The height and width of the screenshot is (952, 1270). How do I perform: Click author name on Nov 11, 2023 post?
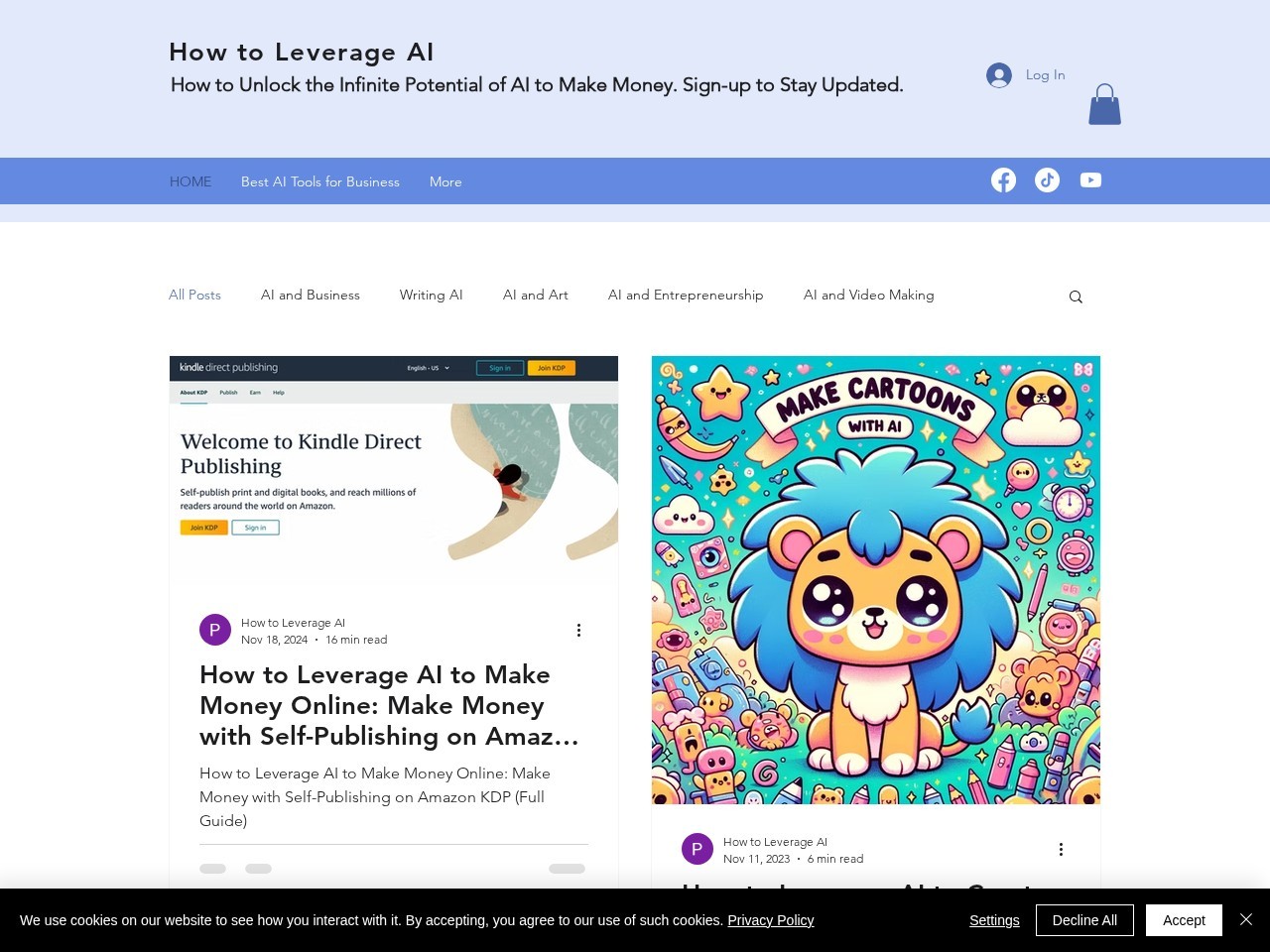(x=775, y=842)
